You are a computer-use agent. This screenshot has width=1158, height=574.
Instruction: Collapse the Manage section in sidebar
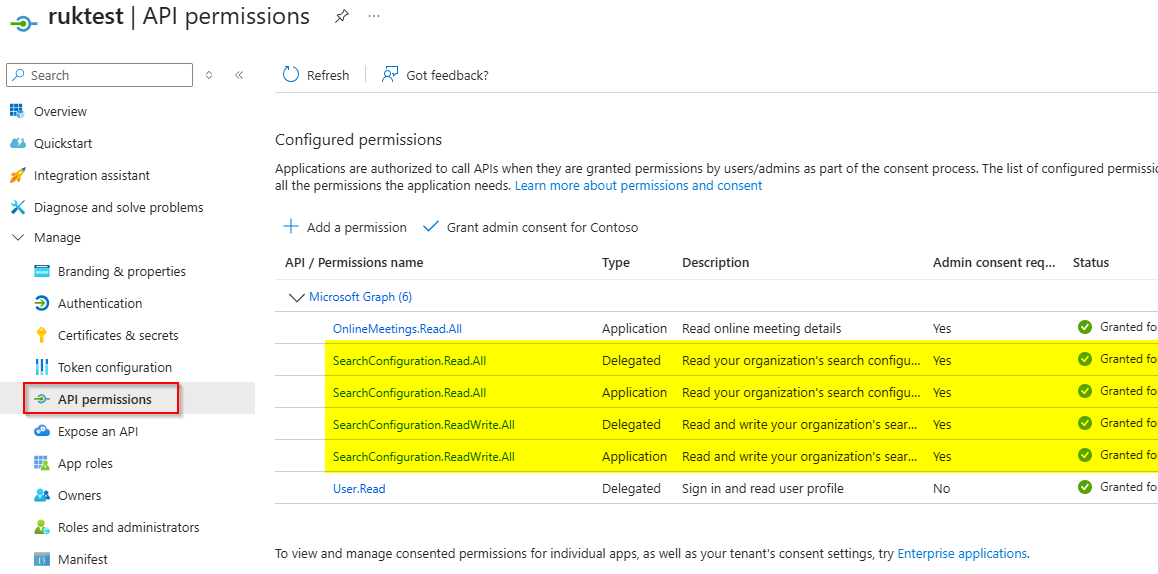click(x=17, y=238)
